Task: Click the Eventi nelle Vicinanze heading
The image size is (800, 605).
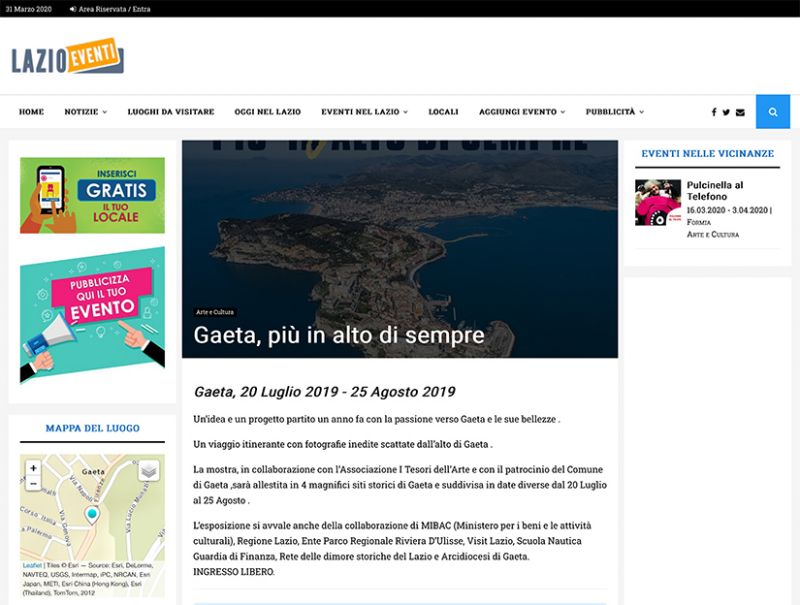Action: 707,154
